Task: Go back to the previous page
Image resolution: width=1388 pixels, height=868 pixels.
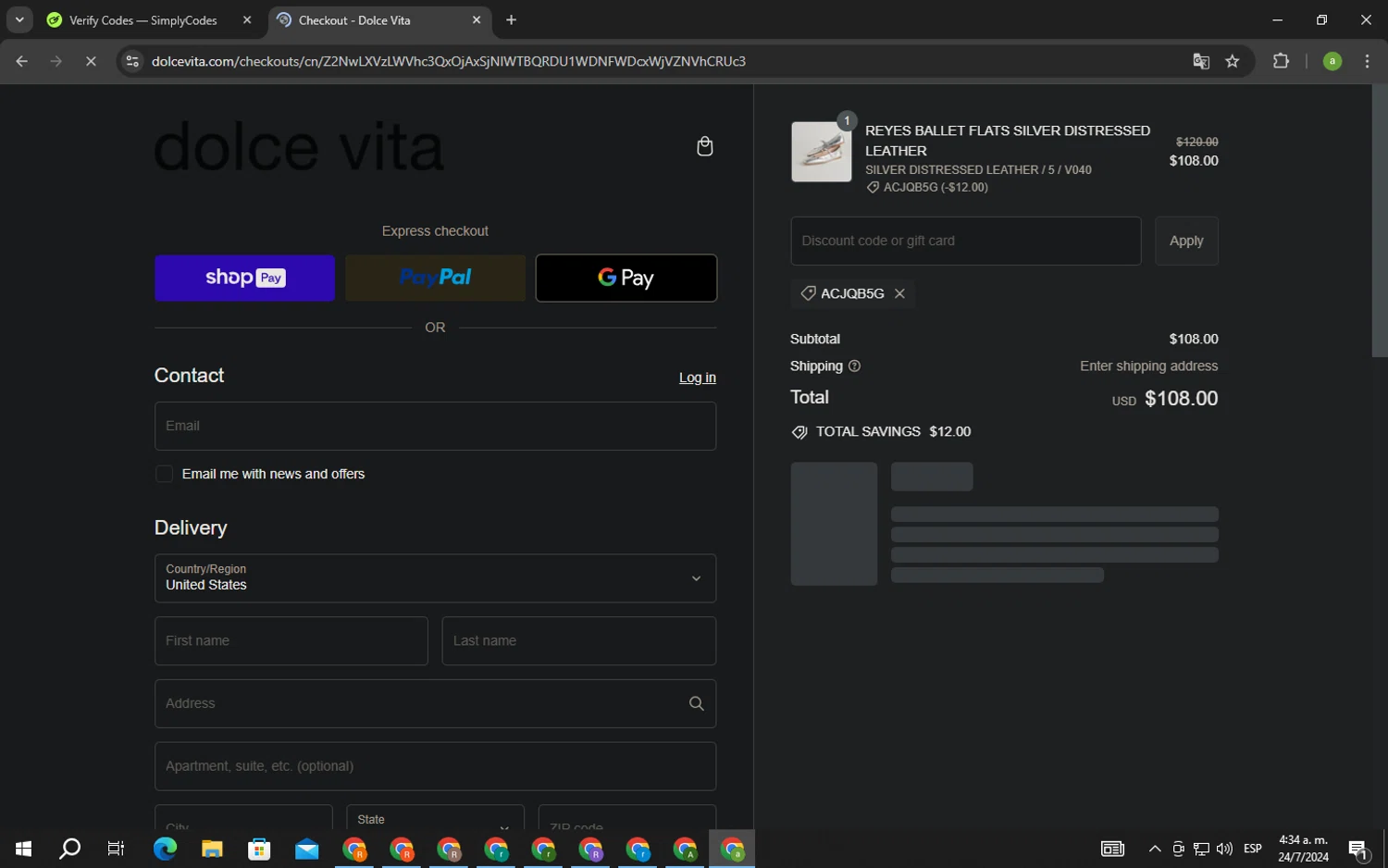Action: click(x=22, y=61)
